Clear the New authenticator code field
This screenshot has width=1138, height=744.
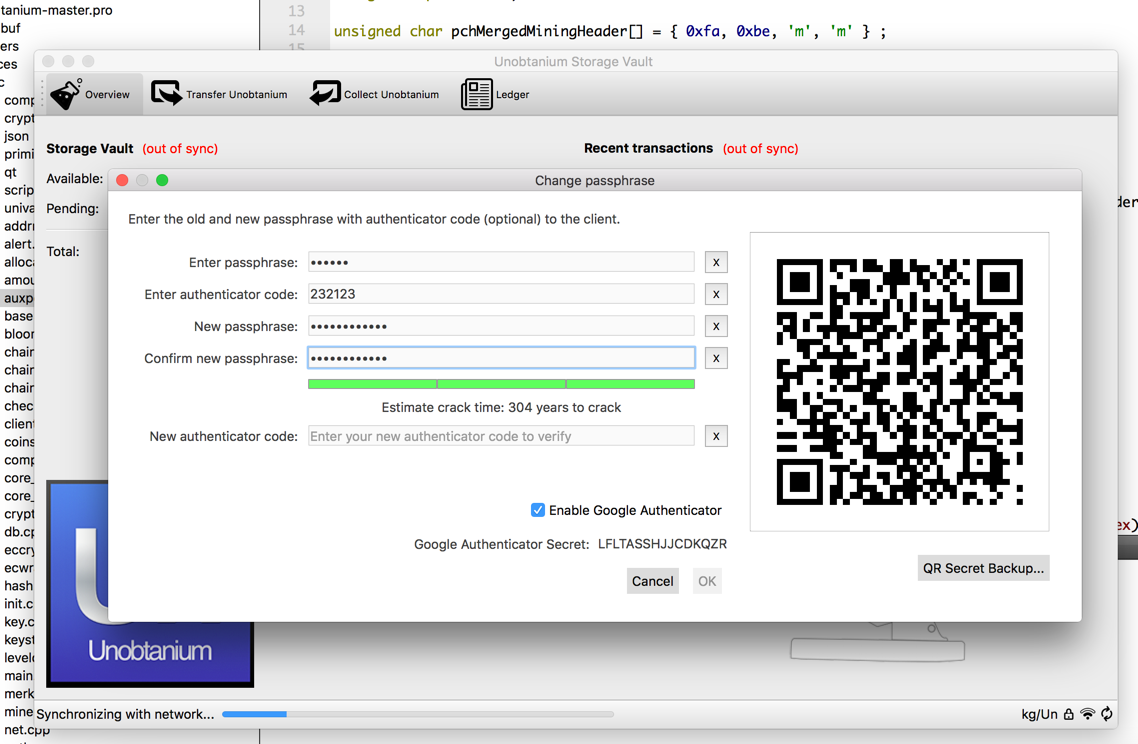click(716, 436)
